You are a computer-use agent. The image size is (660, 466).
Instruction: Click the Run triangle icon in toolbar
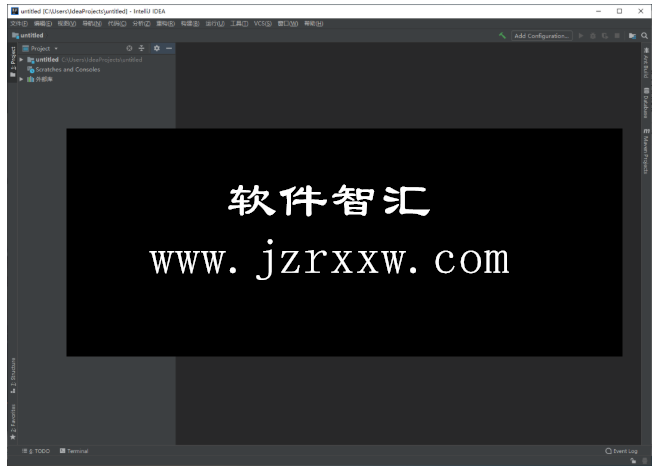tap(581, 36)
